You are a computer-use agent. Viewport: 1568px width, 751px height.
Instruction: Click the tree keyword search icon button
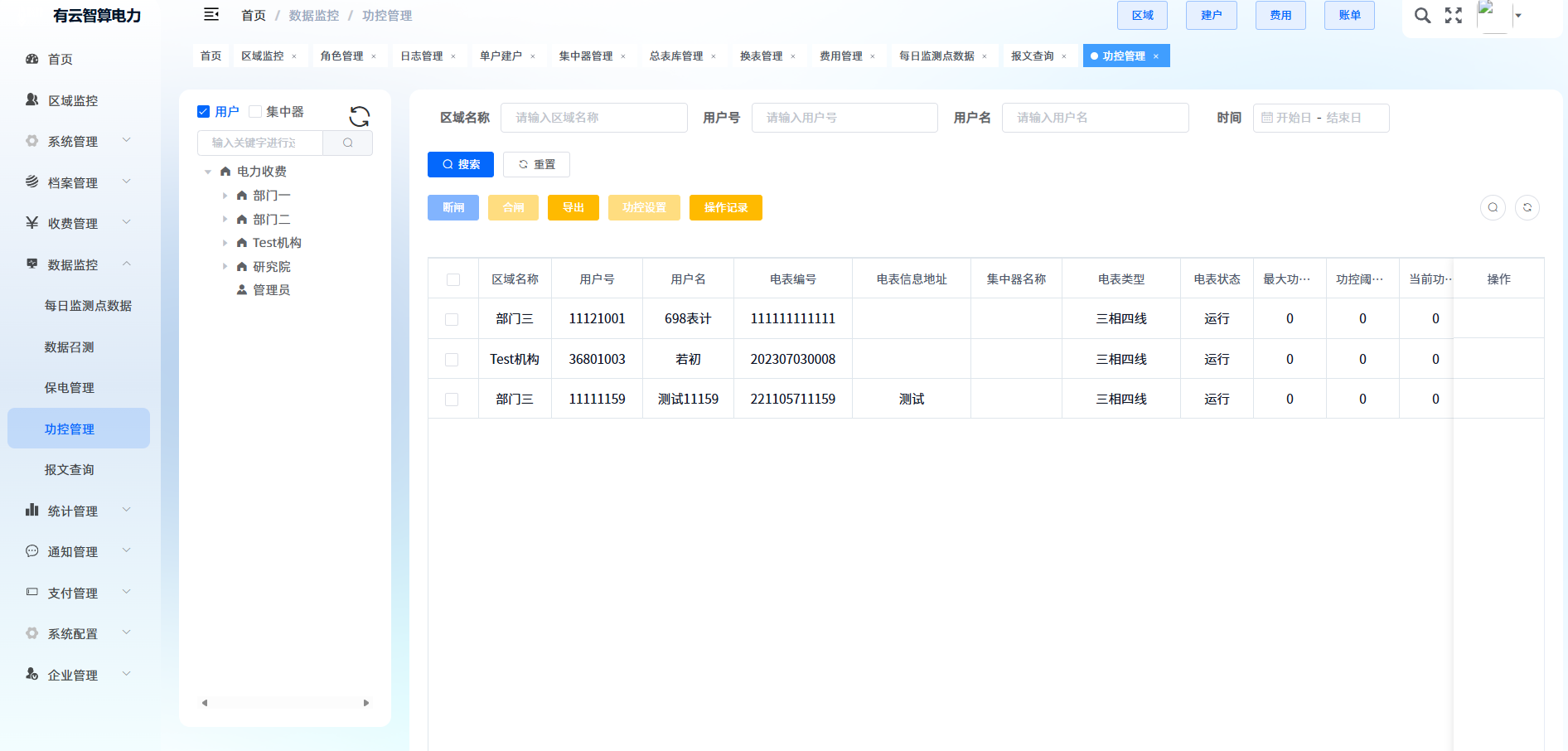click(347, 143)
